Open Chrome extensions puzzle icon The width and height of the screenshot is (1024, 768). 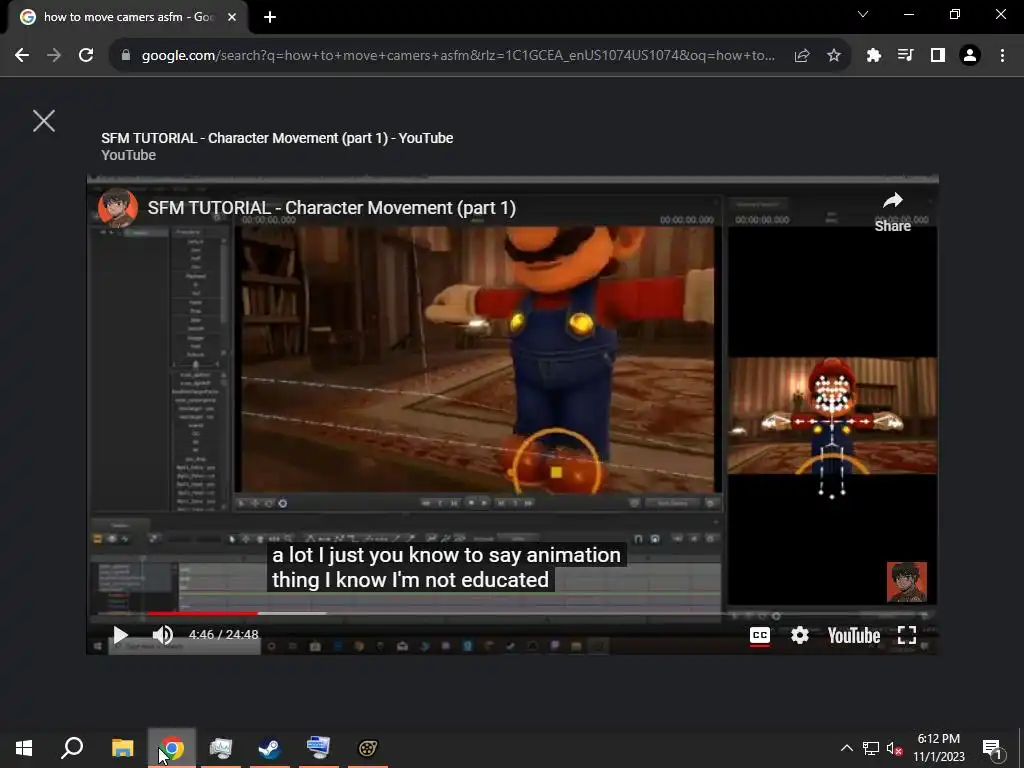tap(874, 56)
